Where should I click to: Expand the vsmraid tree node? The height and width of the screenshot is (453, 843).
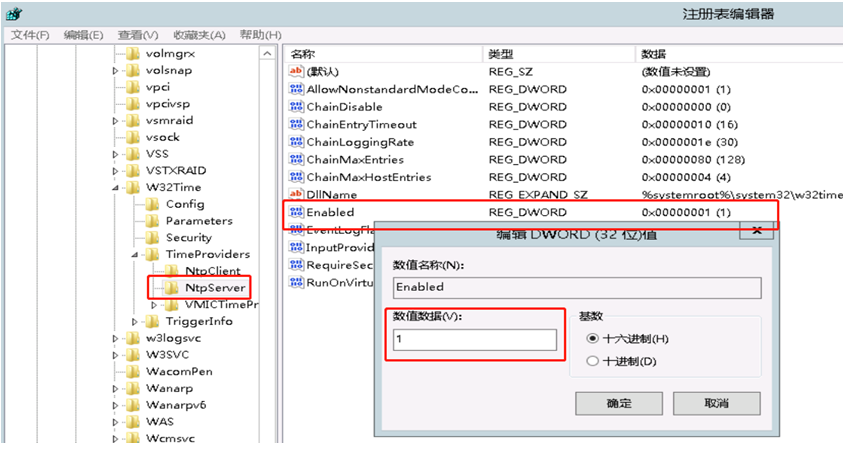coord(115,120)
